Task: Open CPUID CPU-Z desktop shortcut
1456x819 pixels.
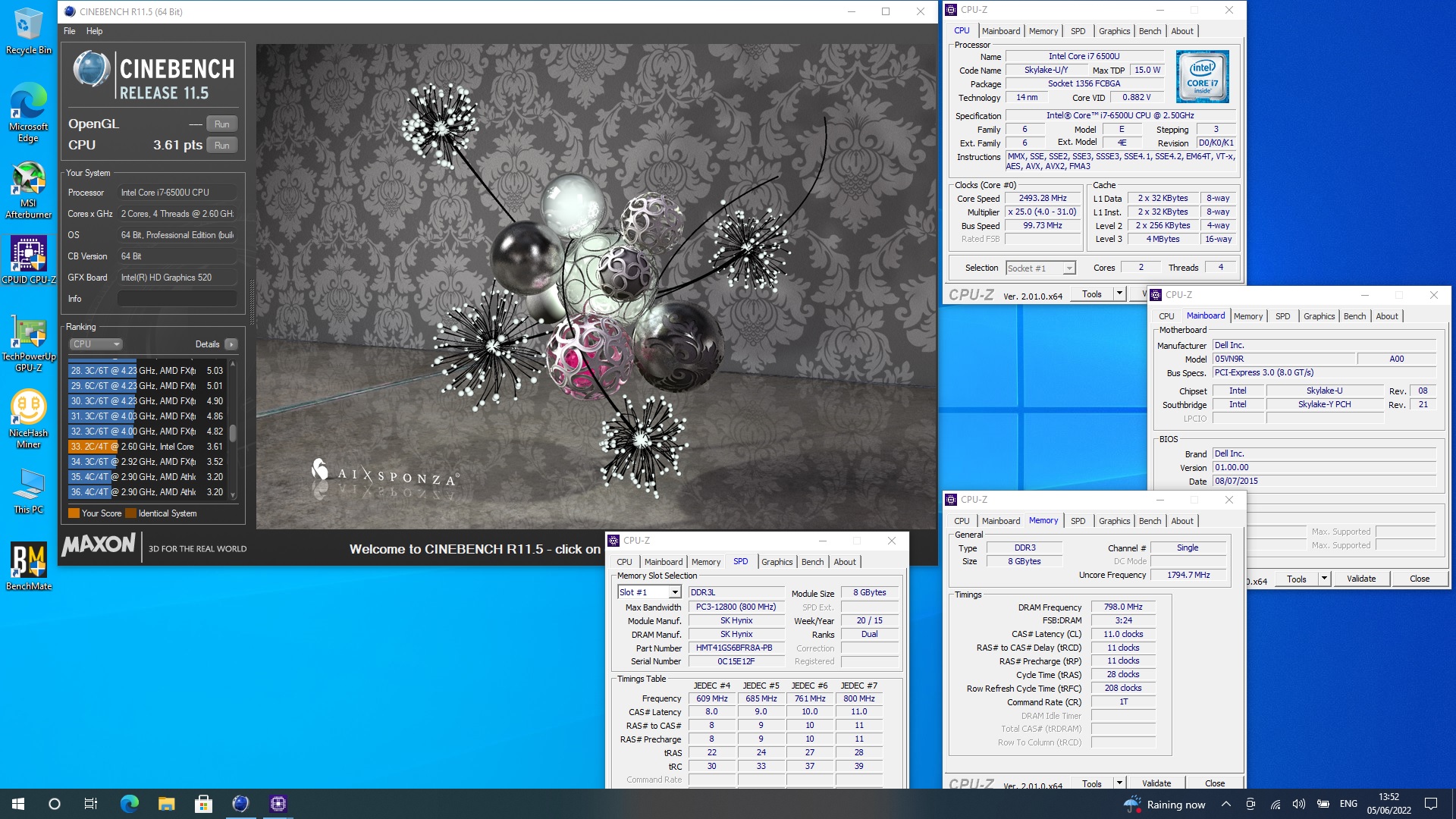Action: point(28,259)
